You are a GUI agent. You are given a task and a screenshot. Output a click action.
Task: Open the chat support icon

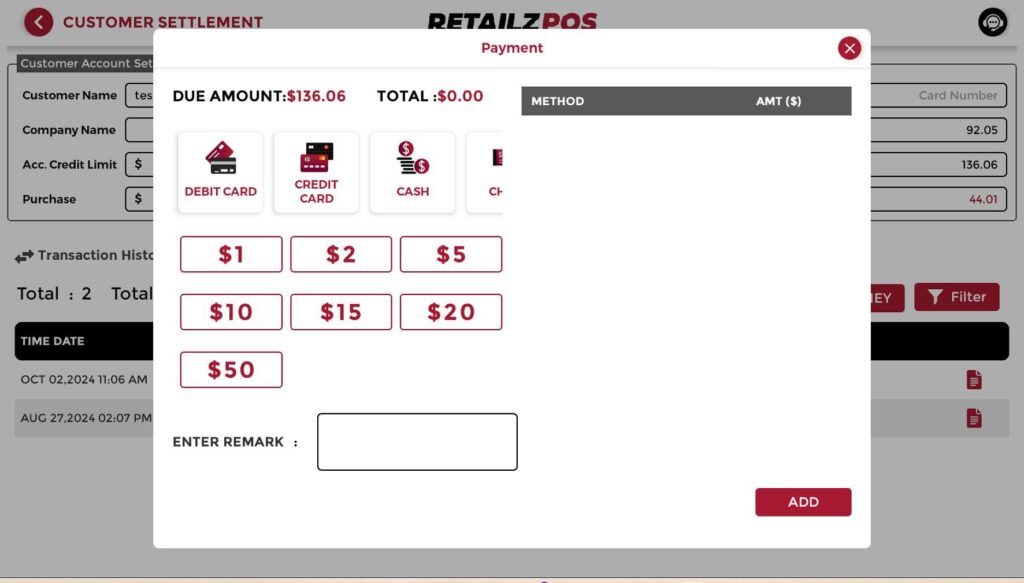point(992,22)
